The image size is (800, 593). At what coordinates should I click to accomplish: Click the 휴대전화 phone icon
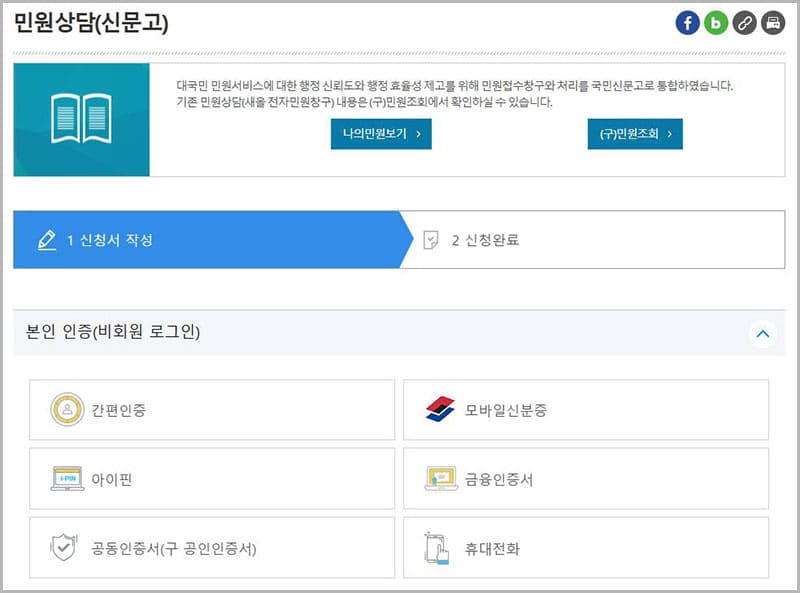click(438, 548)
